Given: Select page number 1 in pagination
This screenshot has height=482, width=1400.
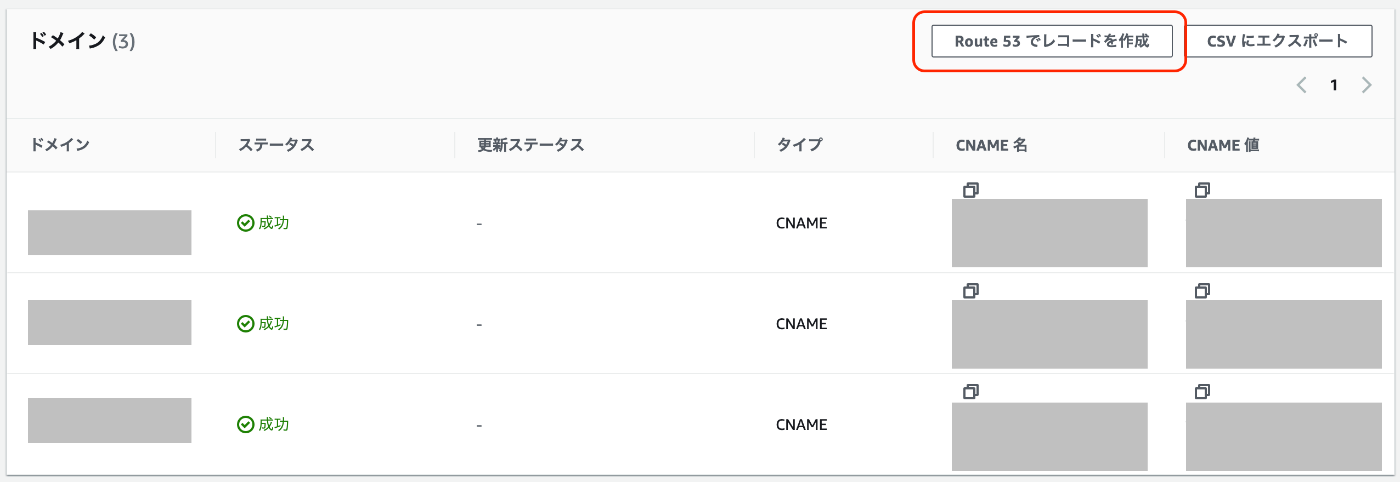Looking at the screenshot, I should (1333, 86).
